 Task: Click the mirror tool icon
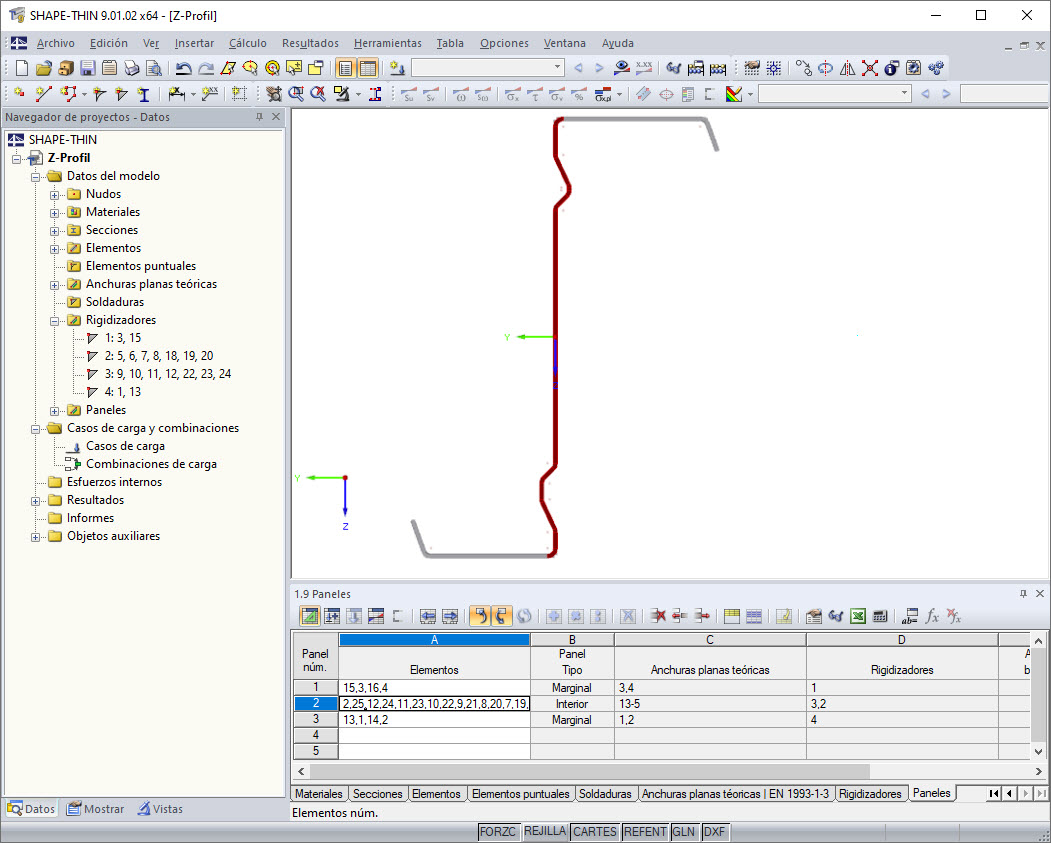click(x=847, y=68)
